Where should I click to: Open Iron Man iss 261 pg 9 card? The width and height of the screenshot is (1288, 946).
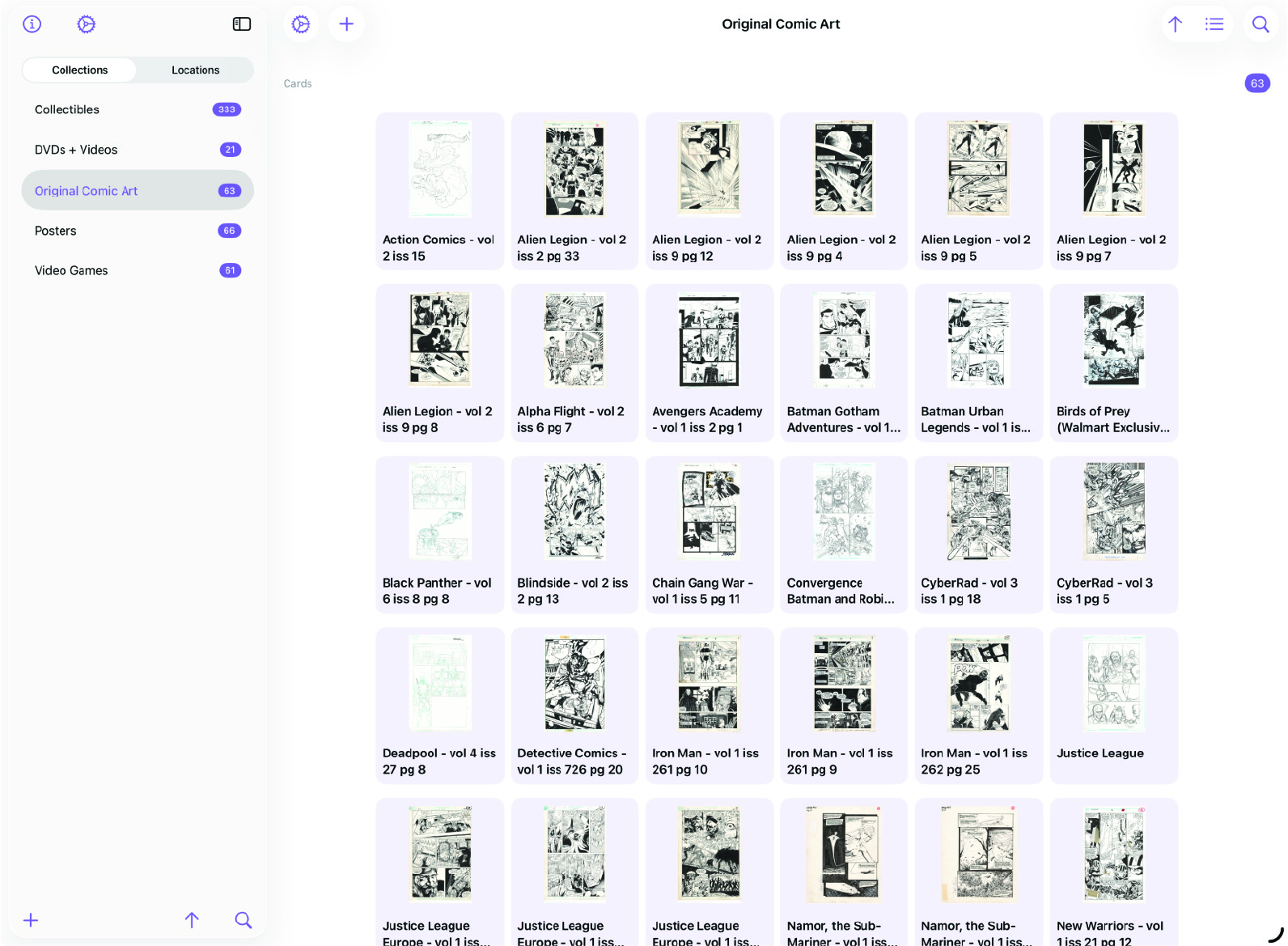pyautogui.click(x=844, y=706)
